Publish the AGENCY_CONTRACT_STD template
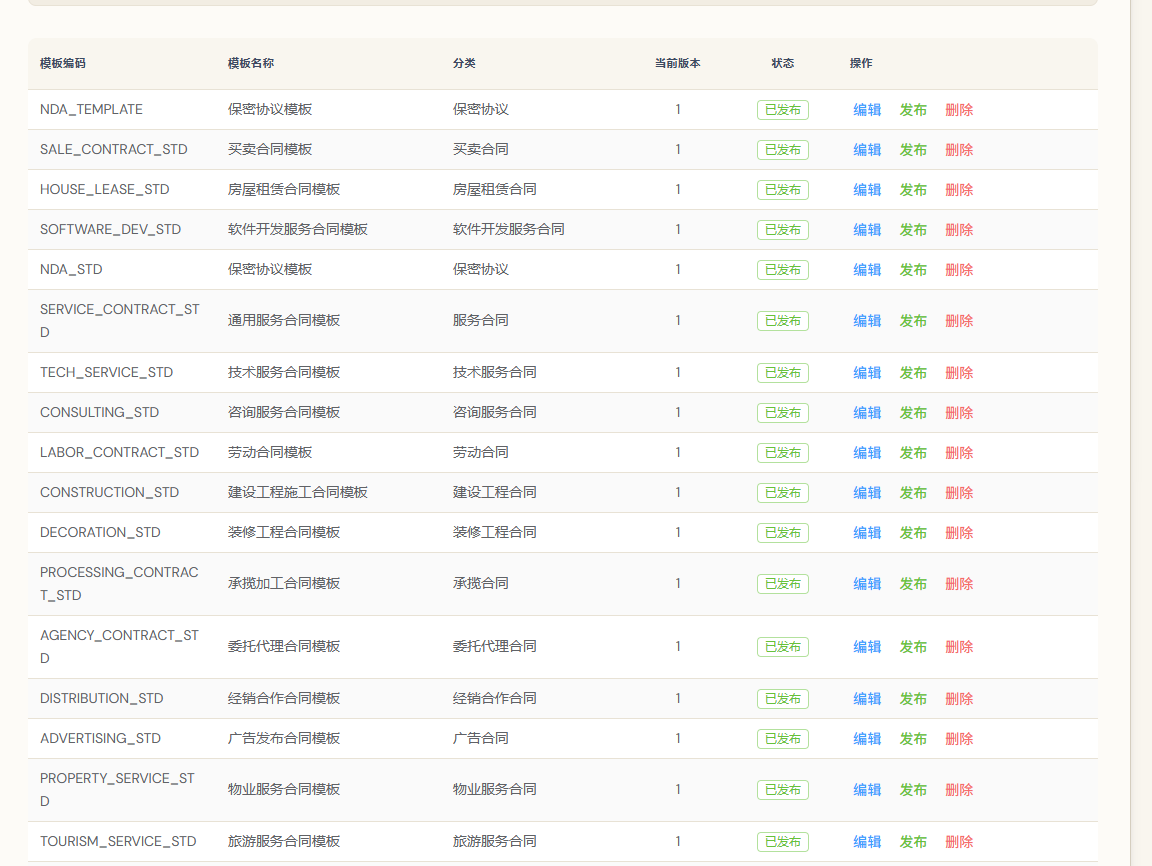 (x=913, y=647)
